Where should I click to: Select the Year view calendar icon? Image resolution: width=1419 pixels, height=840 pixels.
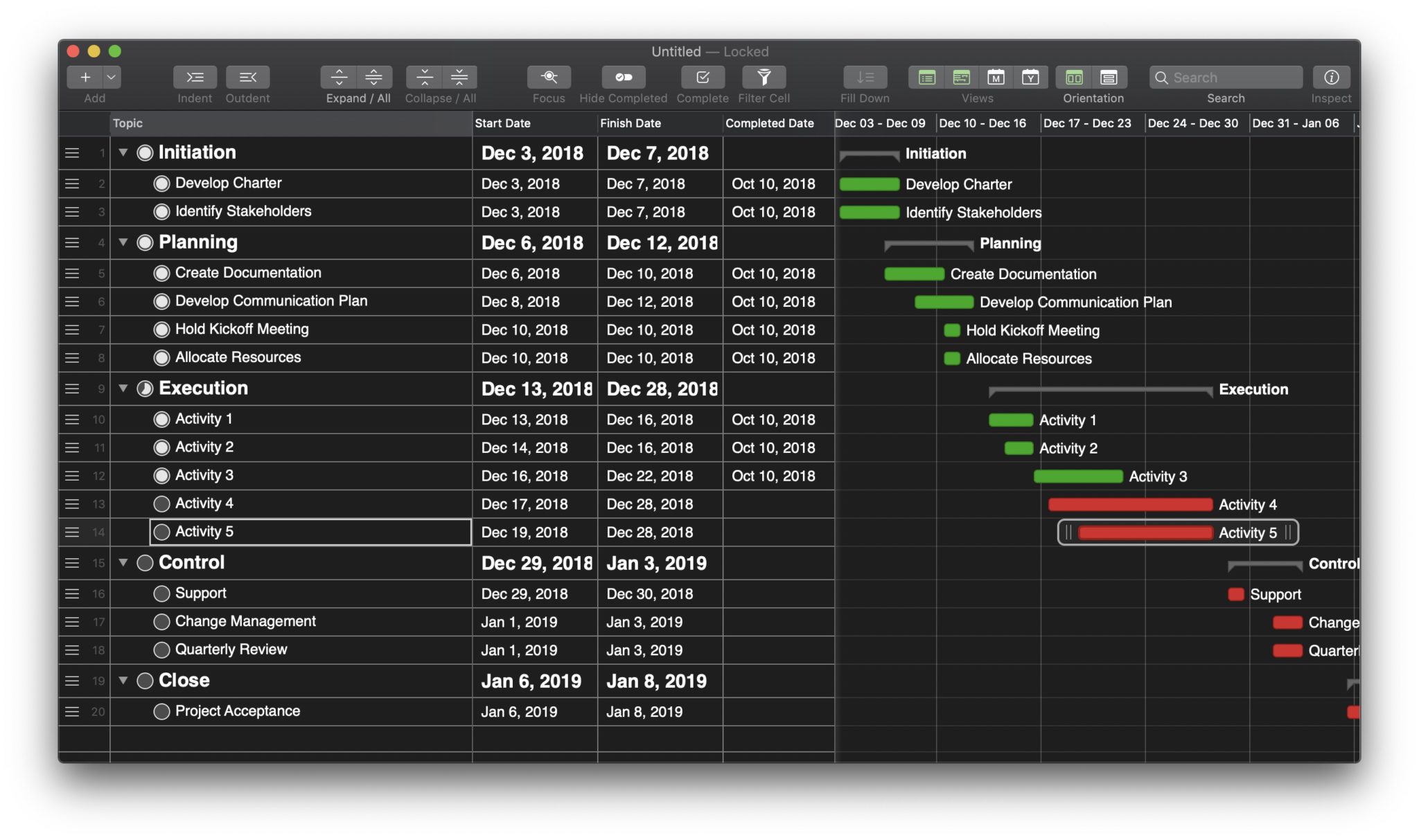coord(1030,77)
